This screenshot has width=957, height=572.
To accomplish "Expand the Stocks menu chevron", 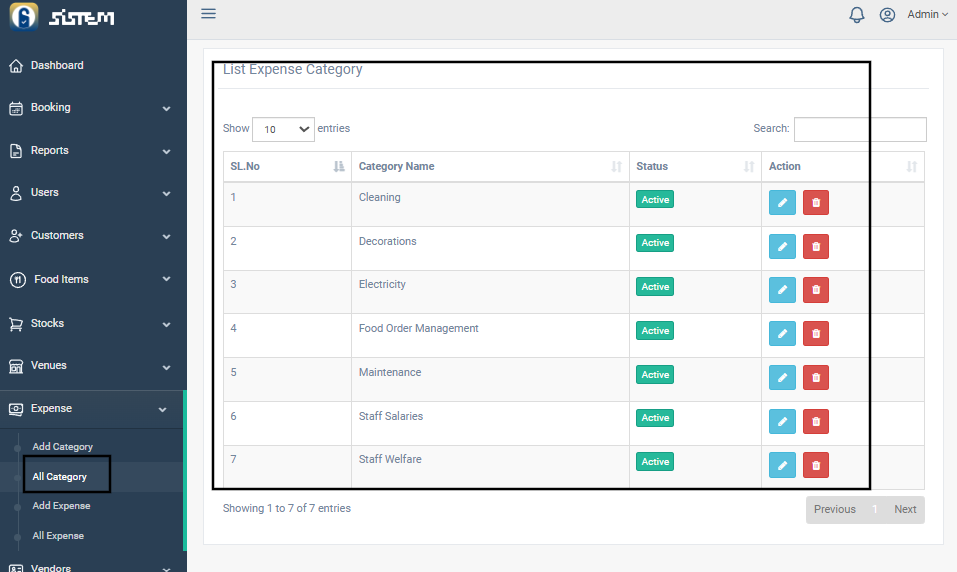I will (x=166, y=324).
